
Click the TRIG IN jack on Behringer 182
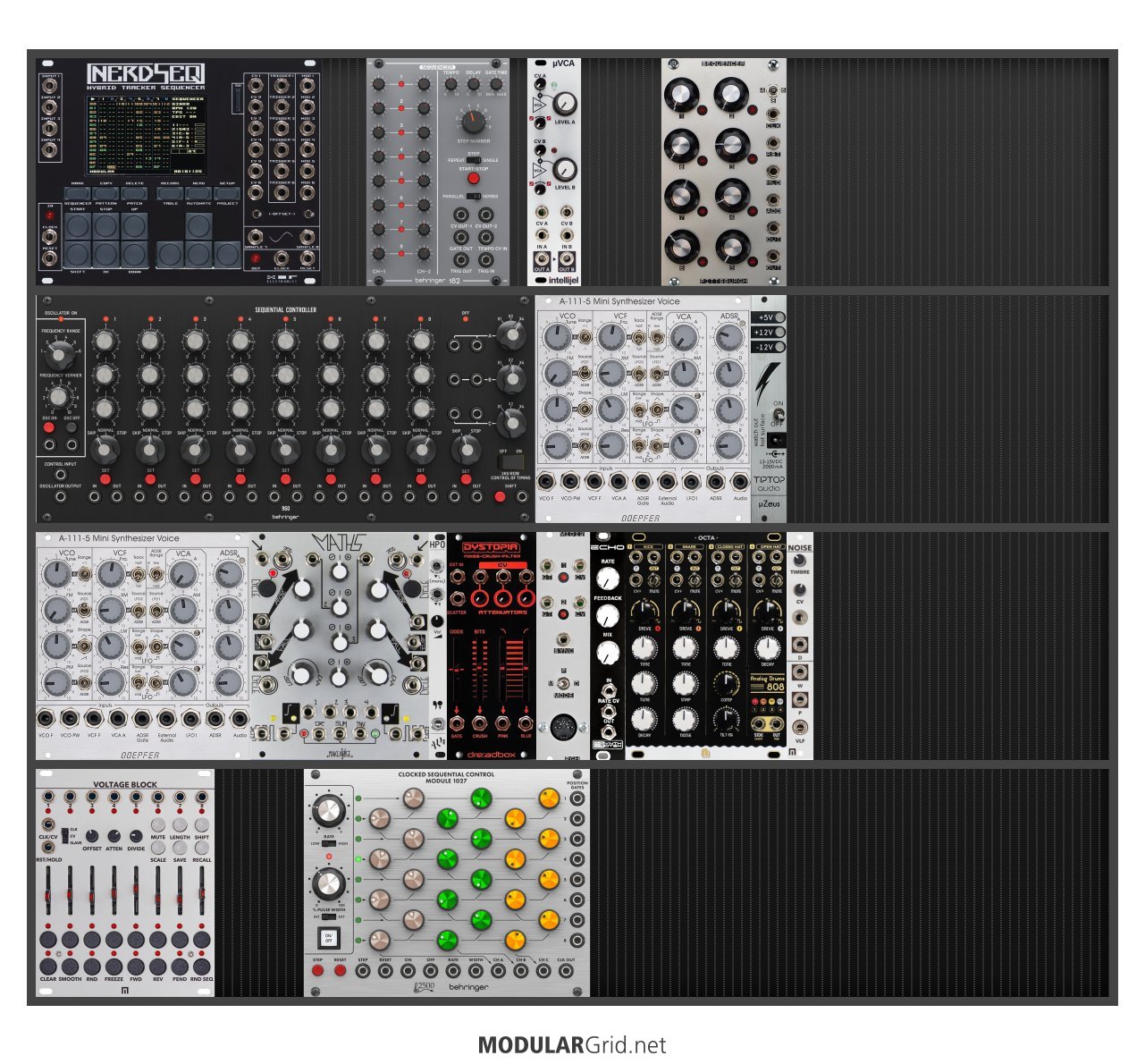pyautogui.click(x=486, y=259)
